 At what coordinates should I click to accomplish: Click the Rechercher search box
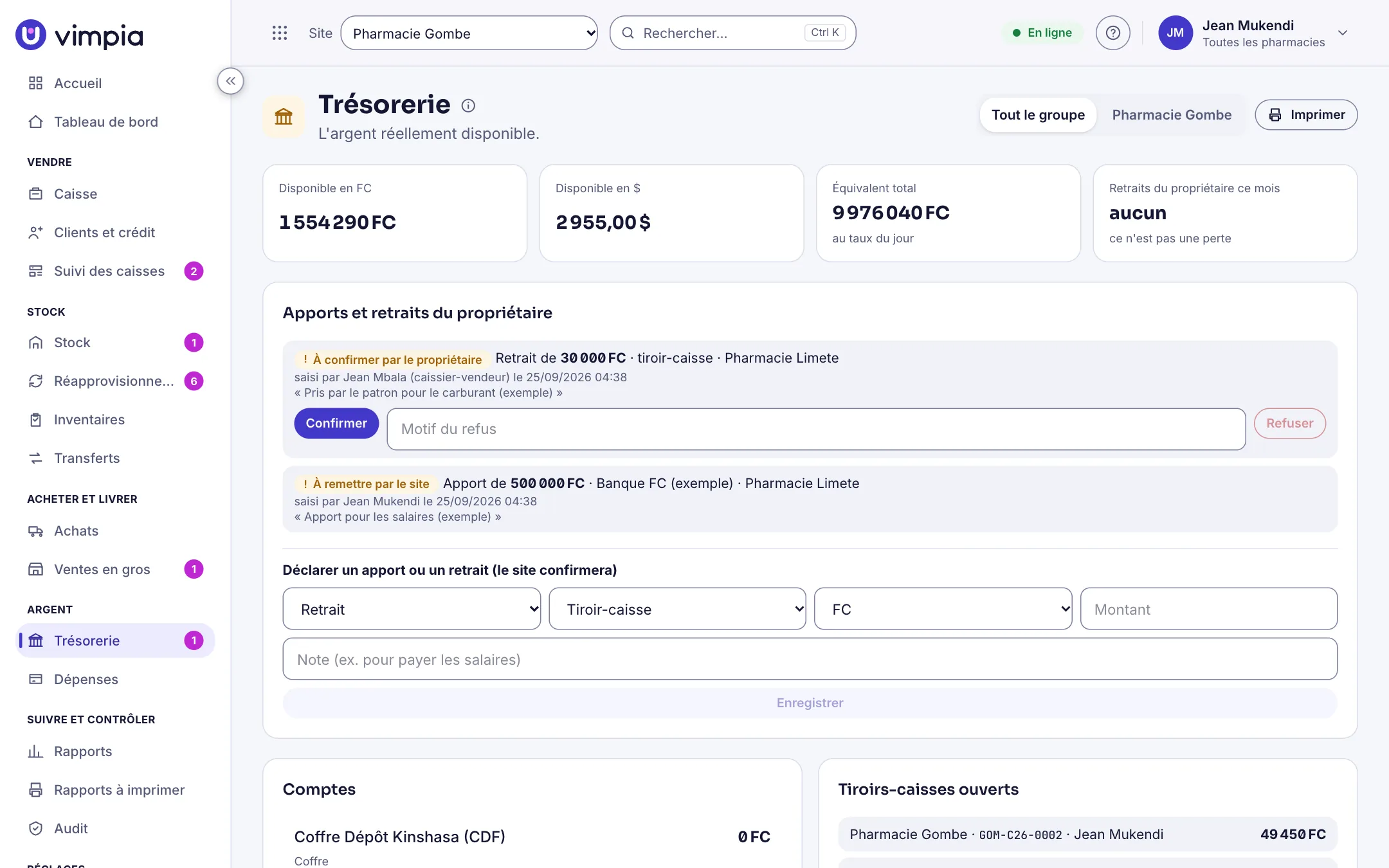[732, 33]
